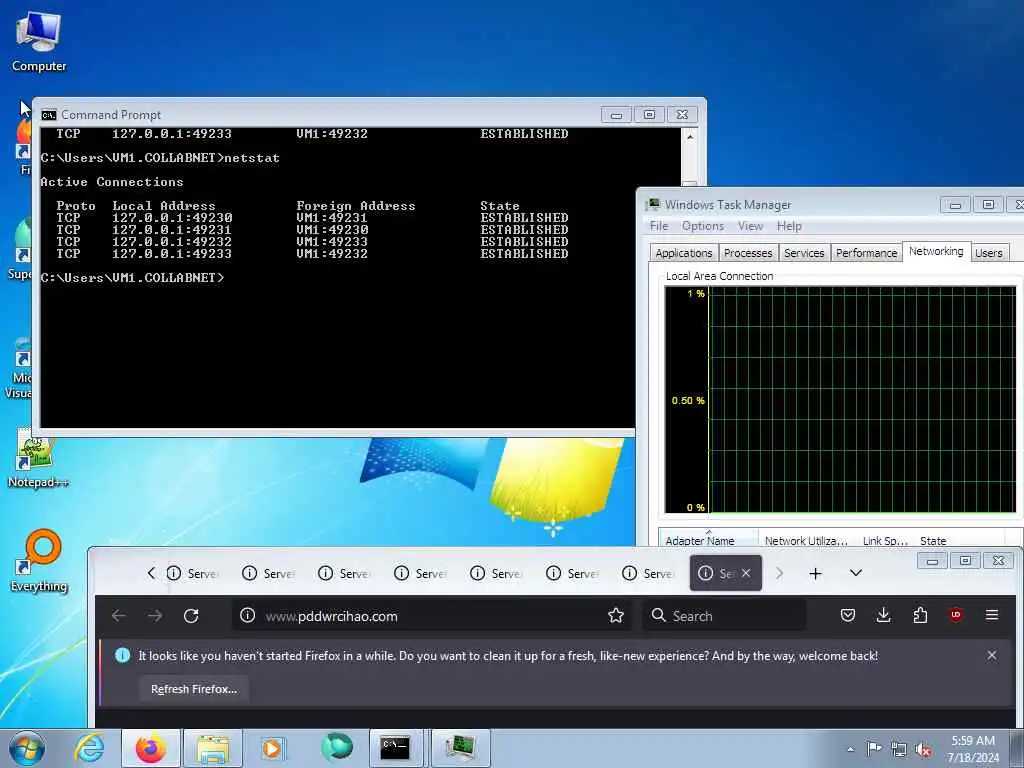Image resolution: width=1024 pixels, height=768 pixels.
Task: Open Task Manager Help menu
Action: [789, 226]
